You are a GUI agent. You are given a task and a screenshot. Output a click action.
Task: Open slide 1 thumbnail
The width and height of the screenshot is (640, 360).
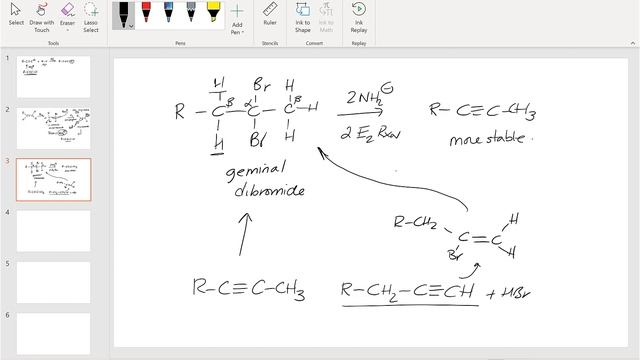53,77
